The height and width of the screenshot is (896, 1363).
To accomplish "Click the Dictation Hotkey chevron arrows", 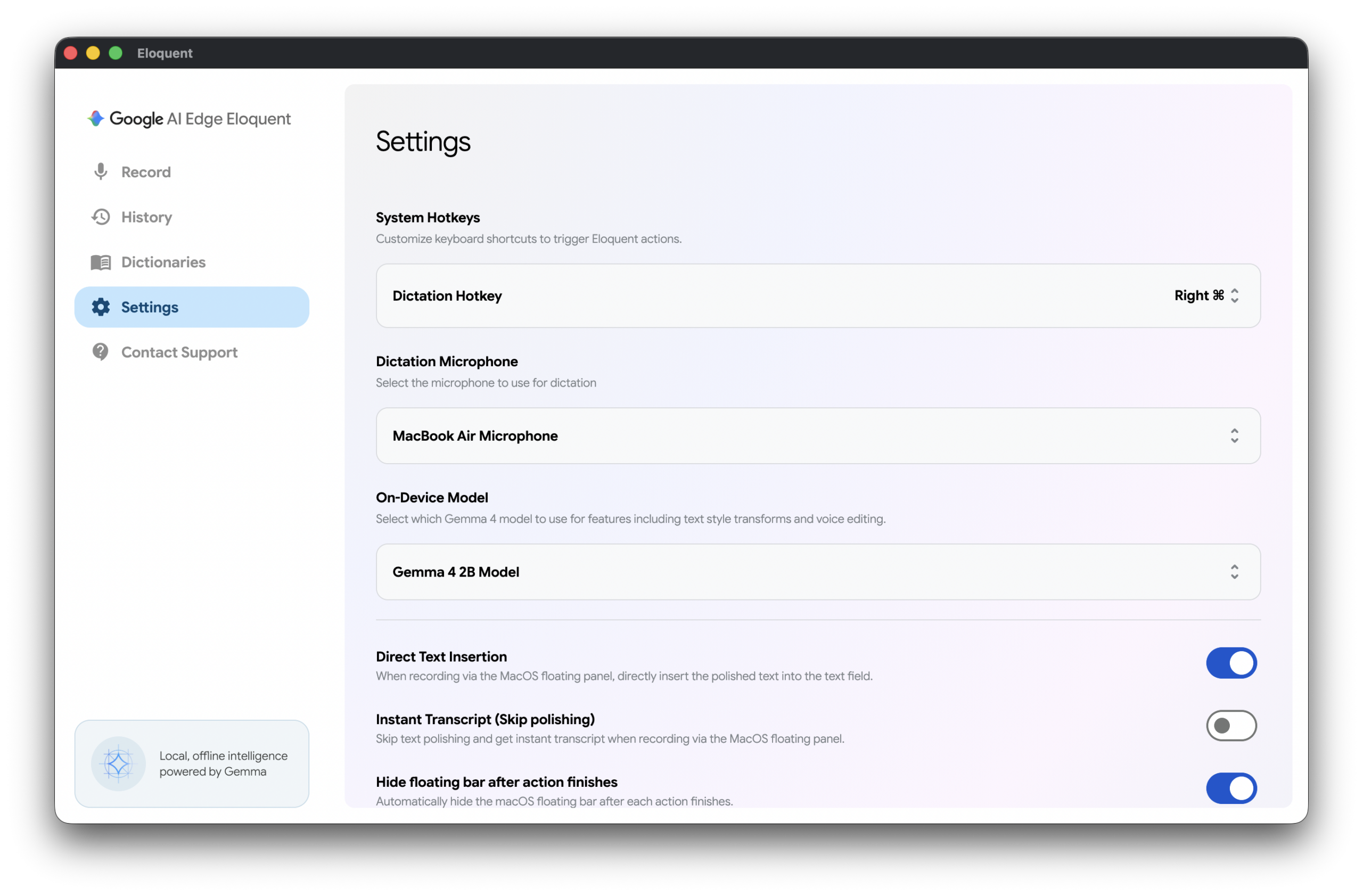I will point(1235,296).
